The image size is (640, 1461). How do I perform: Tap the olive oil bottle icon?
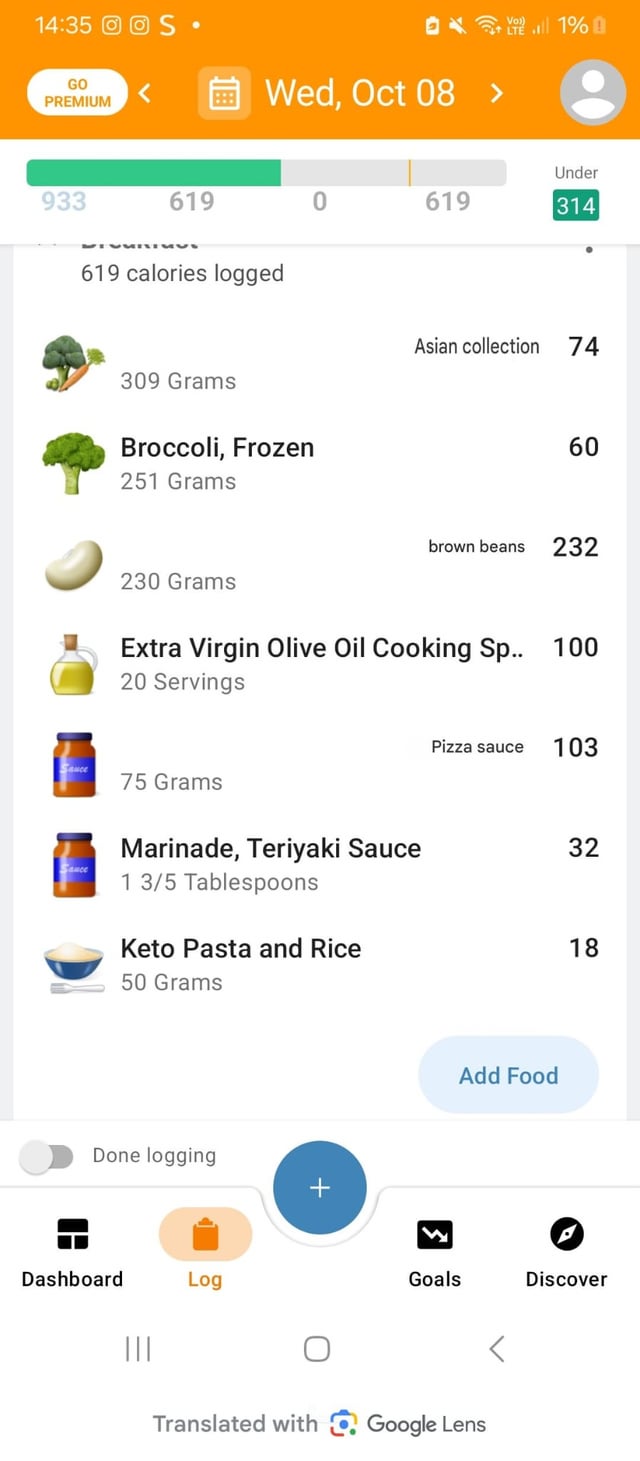[x=73, y=664]
